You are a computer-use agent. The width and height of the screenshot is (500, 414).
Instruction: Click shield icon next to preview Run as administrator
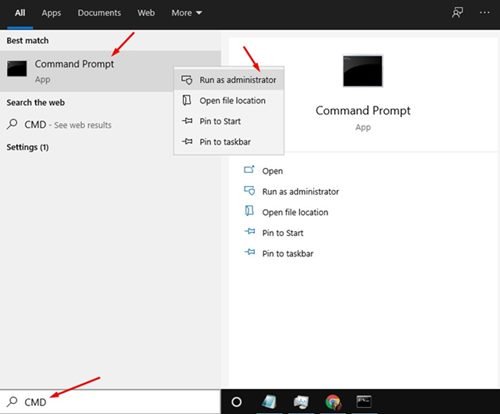(x=249, y=191)
